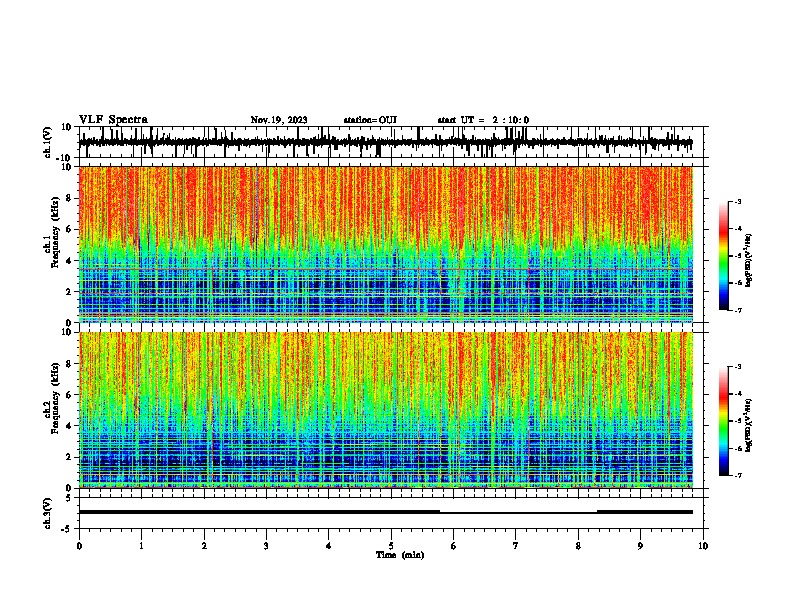This screenshot has height=612, width=792.
Task: Click the 'start UT = 2:10:0' label
Action: pyautogui.click(x=483, y=120)
